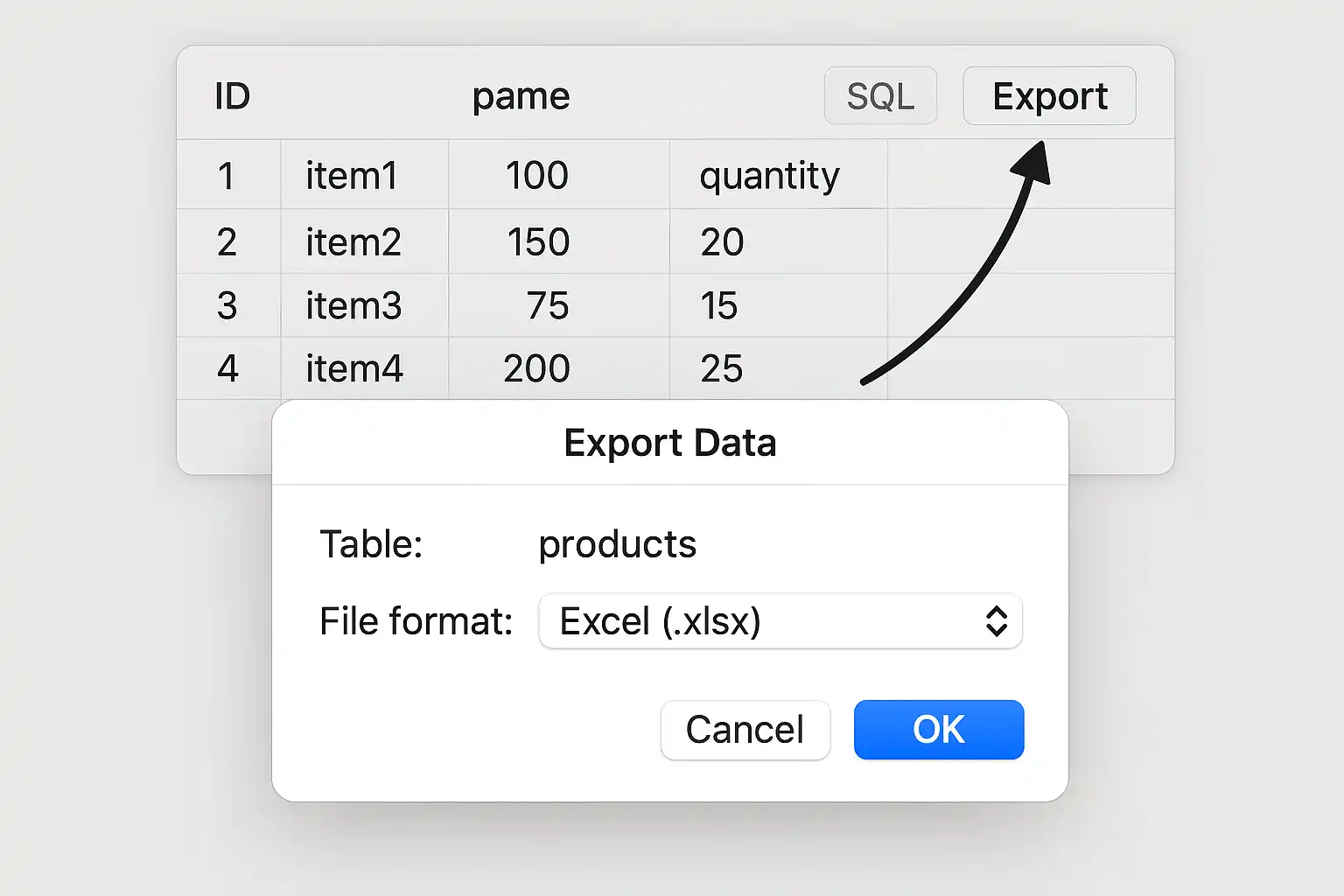This screenshot has height=896, width=1344.
Task: Select the item2 cell
Action: pyautogui.click(x=365, y=241)
